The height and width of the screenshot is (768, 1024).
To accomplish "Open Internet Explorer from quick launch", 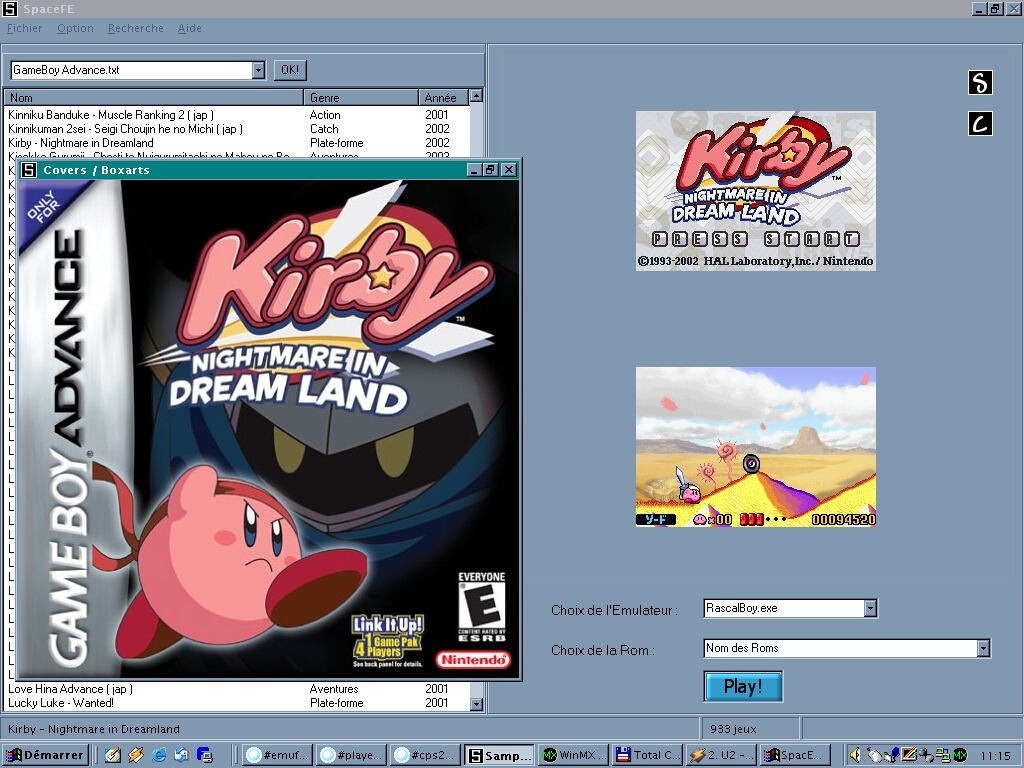I will click(x=159, y=755).
